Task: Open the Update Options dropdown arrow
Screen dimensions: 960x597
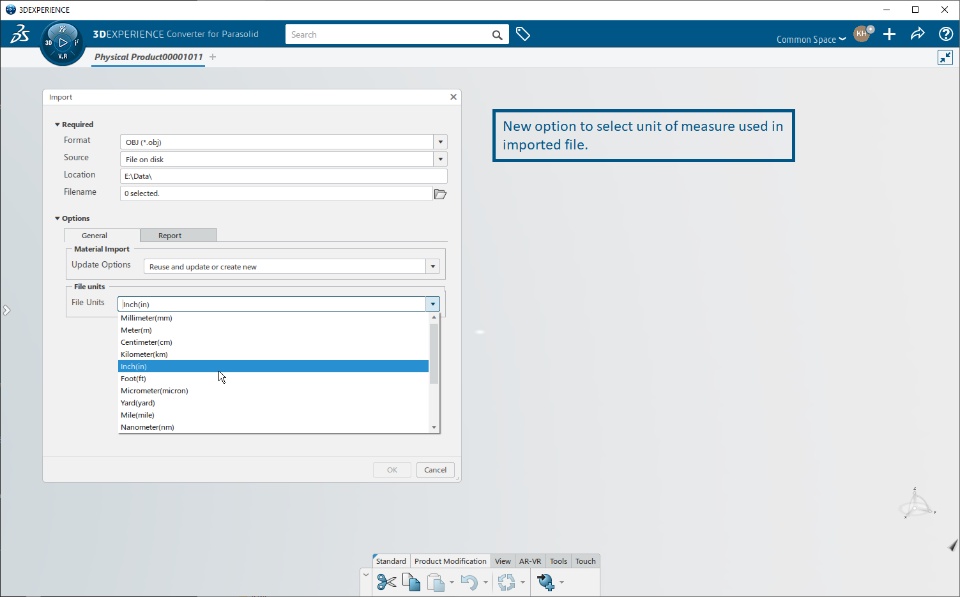Action: [433, 266]
